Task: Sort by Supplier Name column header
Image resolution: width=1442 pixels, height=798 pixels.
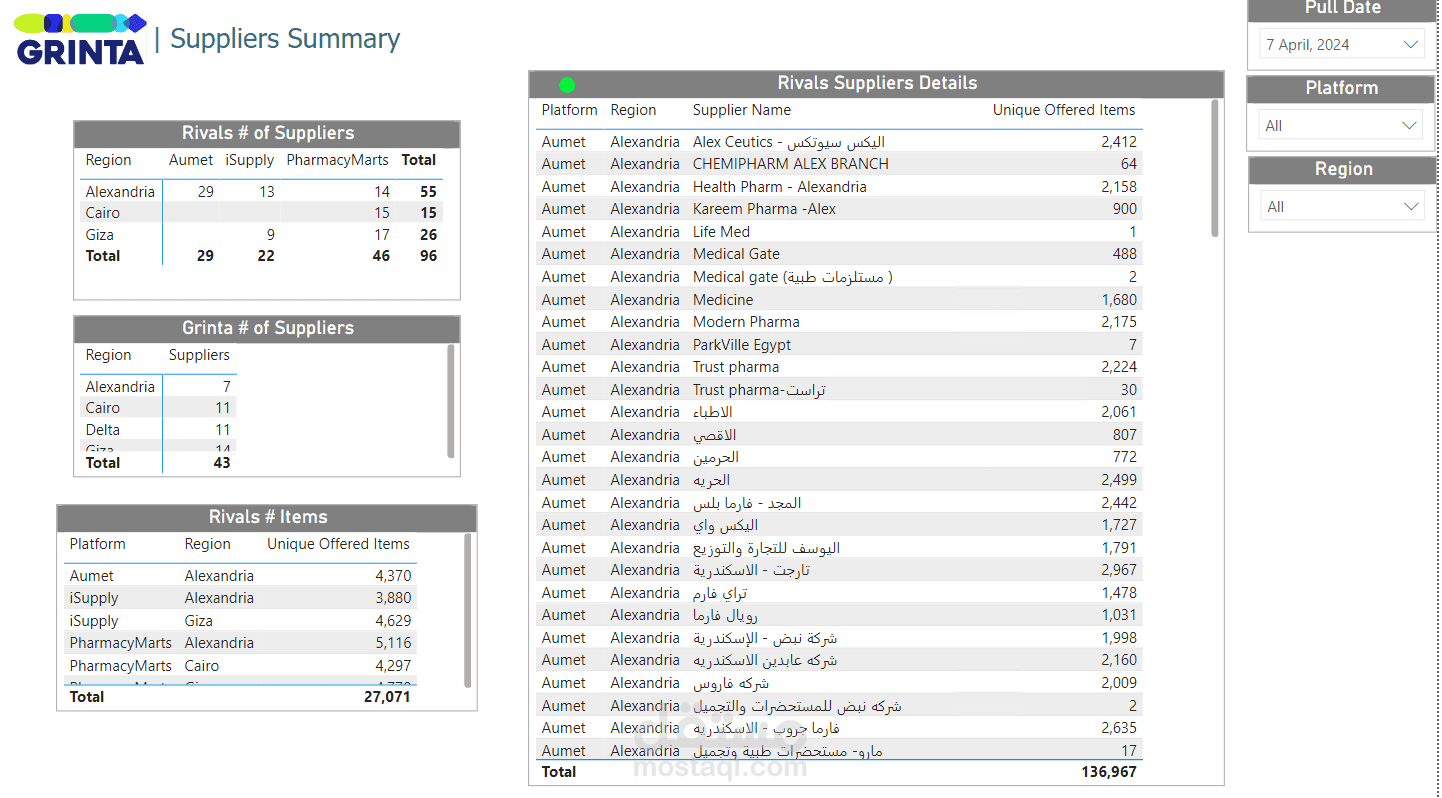Action: tap(741, 110)
